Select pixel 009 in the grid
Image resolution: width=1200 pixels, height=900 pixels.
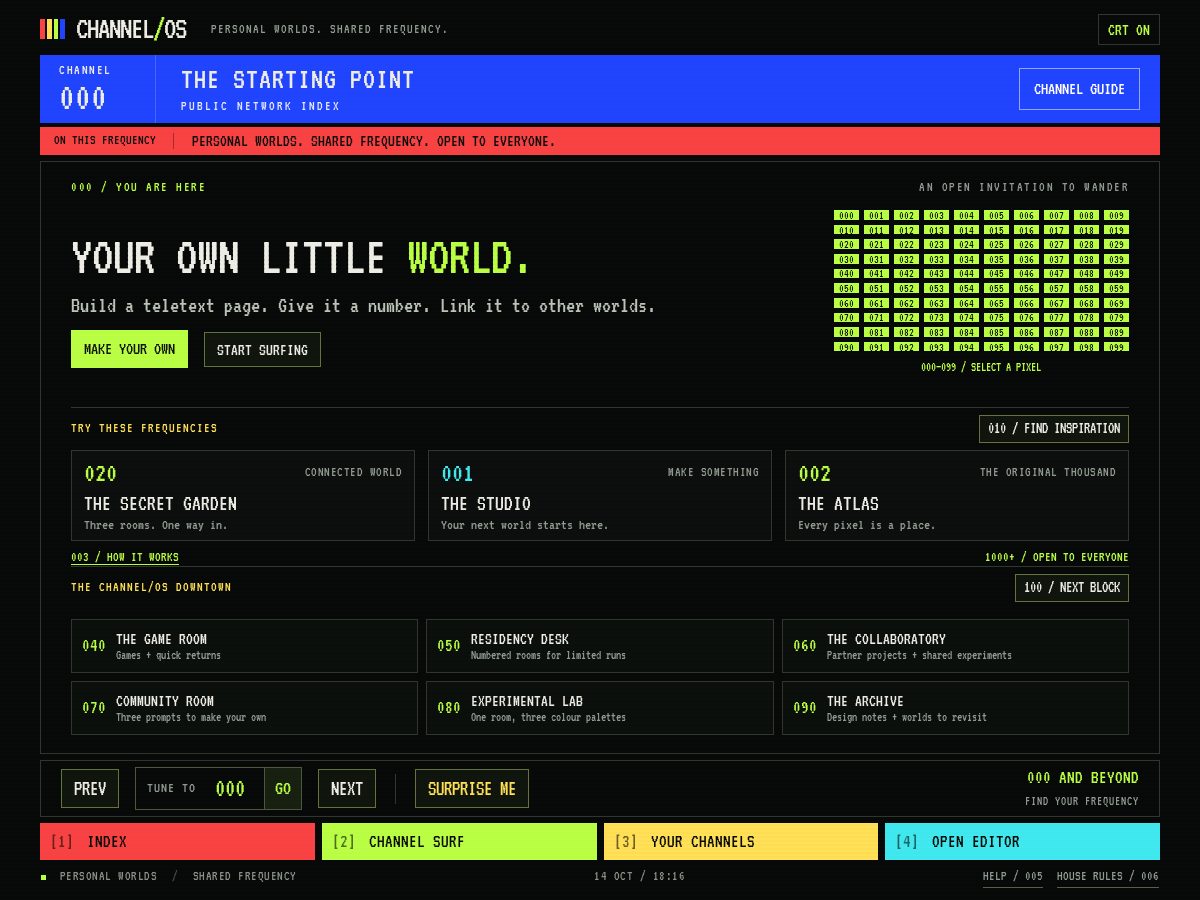[x=1116, y=215]
